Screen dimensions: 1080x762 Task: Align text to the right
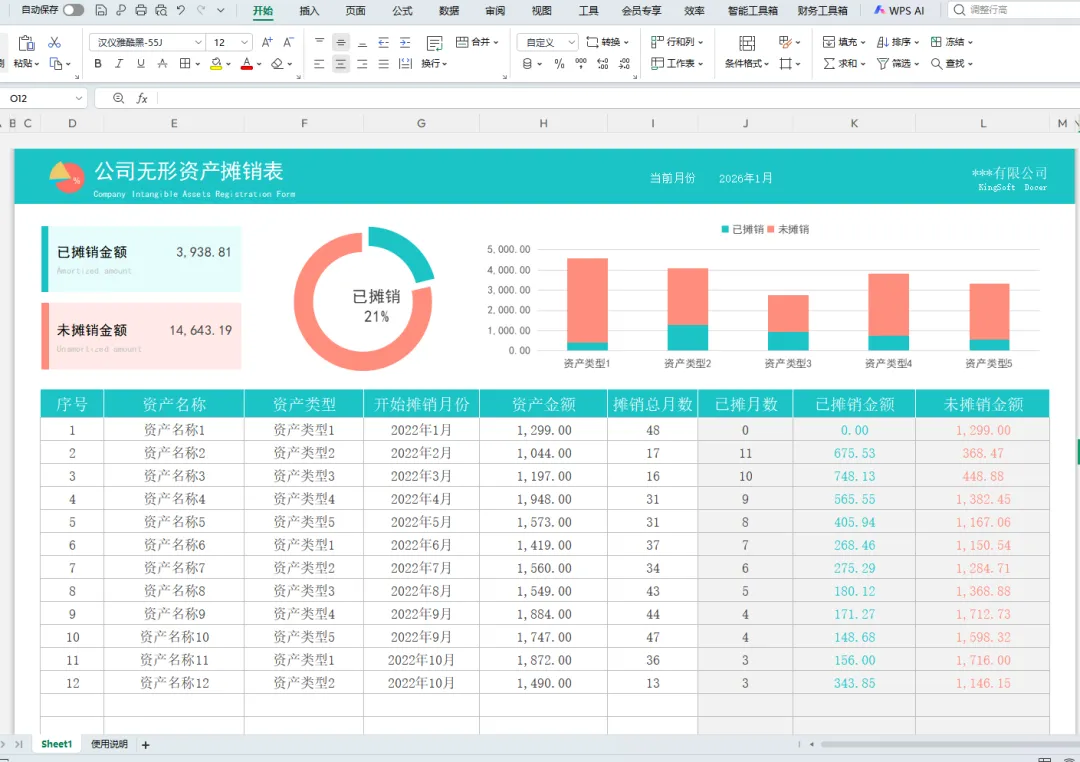coord(362,63)
